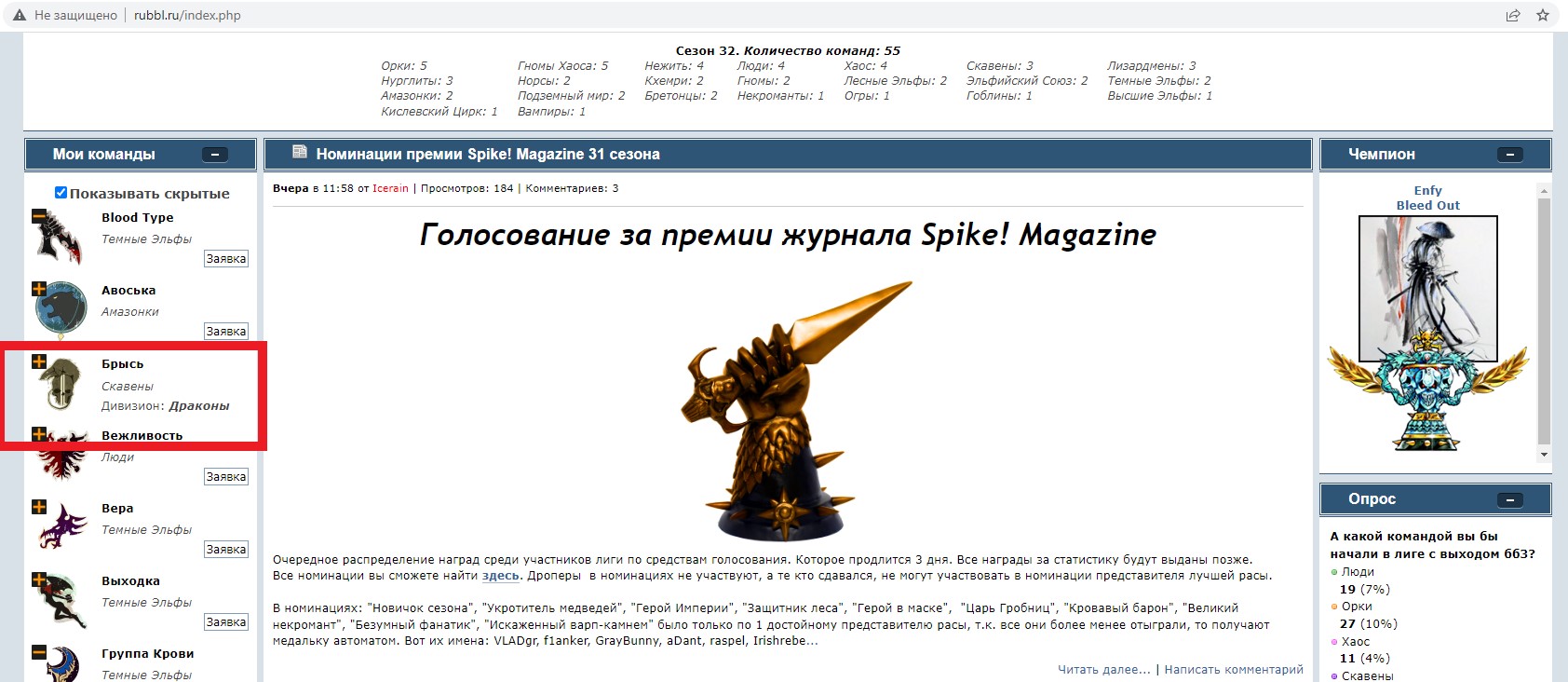
Task: Click the rubbl.ru/index.php address bar
Action: [x=187, y=15]
